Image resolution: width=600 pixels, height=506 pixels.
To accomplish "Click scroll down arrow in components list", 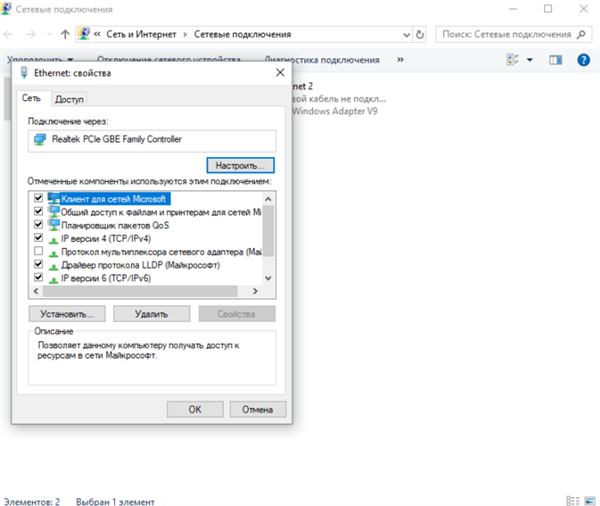I will (x=268, y=278).
